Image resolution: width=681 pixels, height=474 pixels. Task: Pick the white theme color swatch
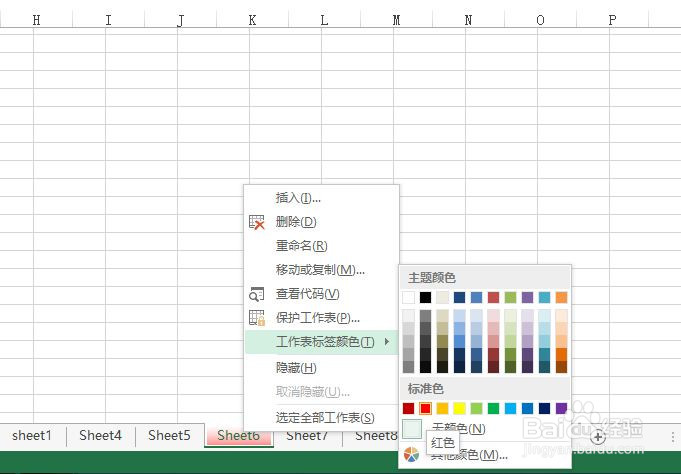(409, 297)
